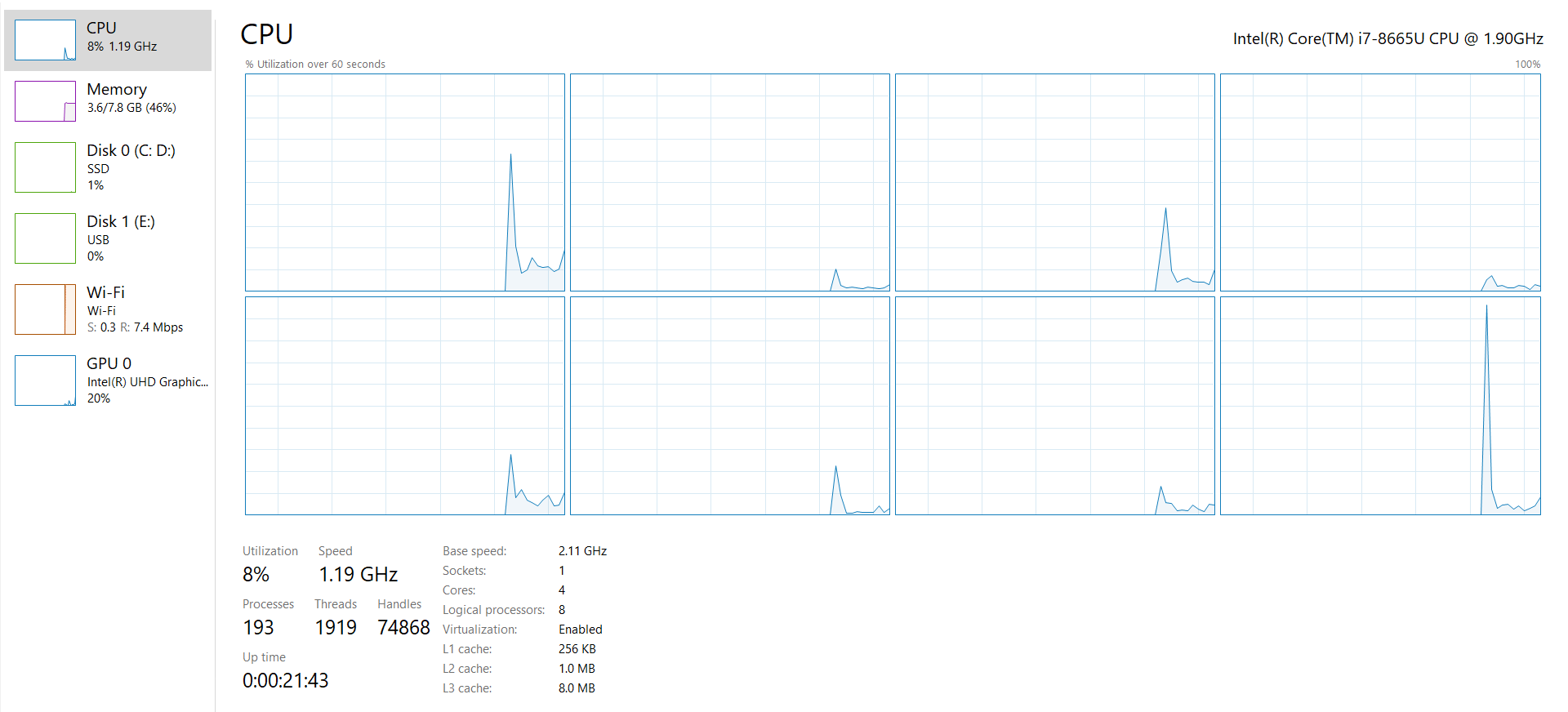This screenshot has width=1568, height=712.
Task: Click the Virtualization Enabled value
Action: (580, 630)
